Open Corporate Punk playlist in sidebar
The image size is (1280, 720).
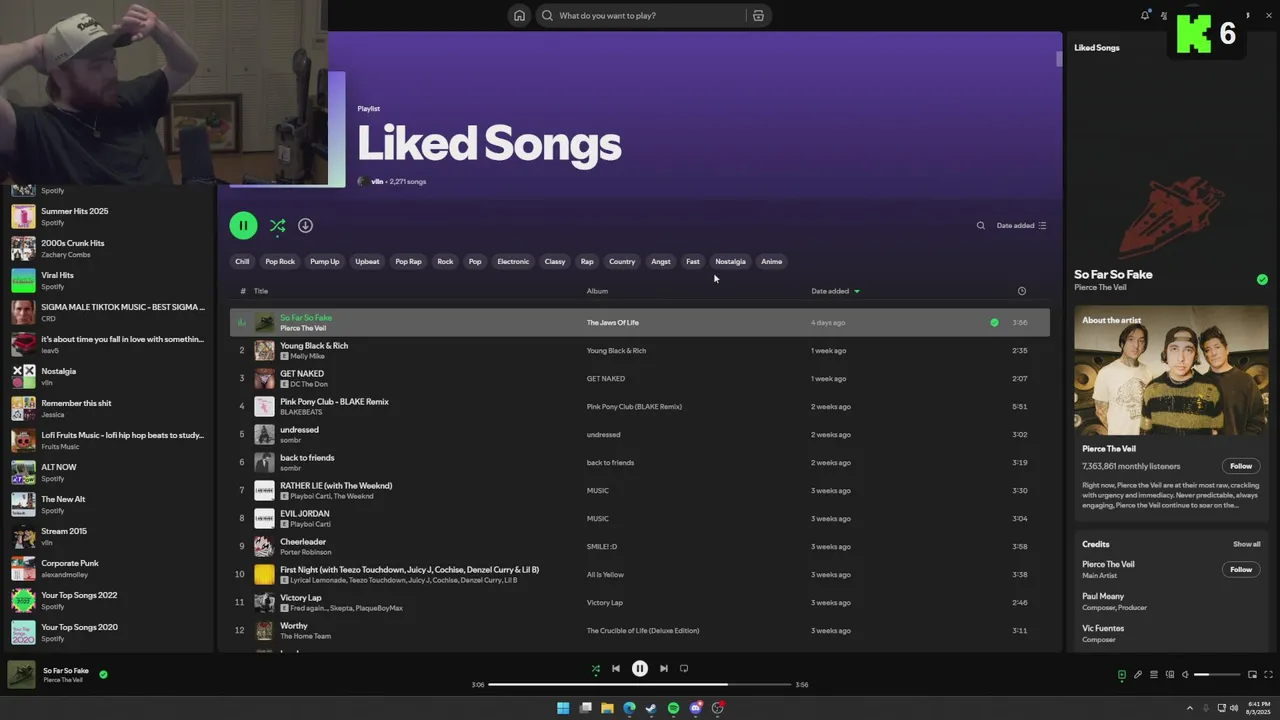[108, 568]
